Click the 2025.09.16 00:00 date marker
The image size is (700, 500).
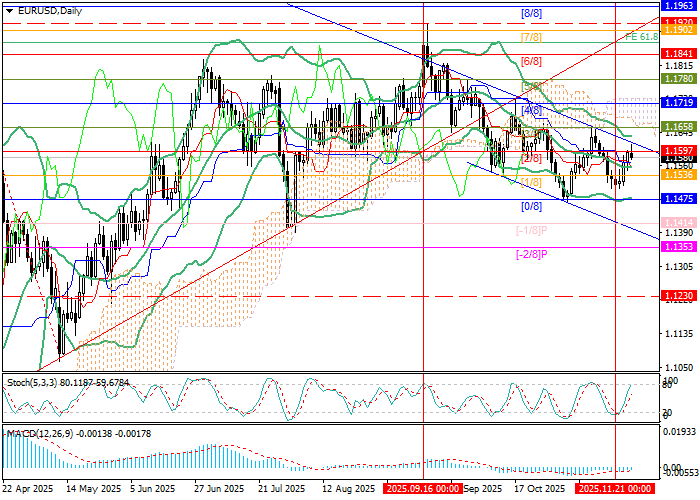click(424, 490)
